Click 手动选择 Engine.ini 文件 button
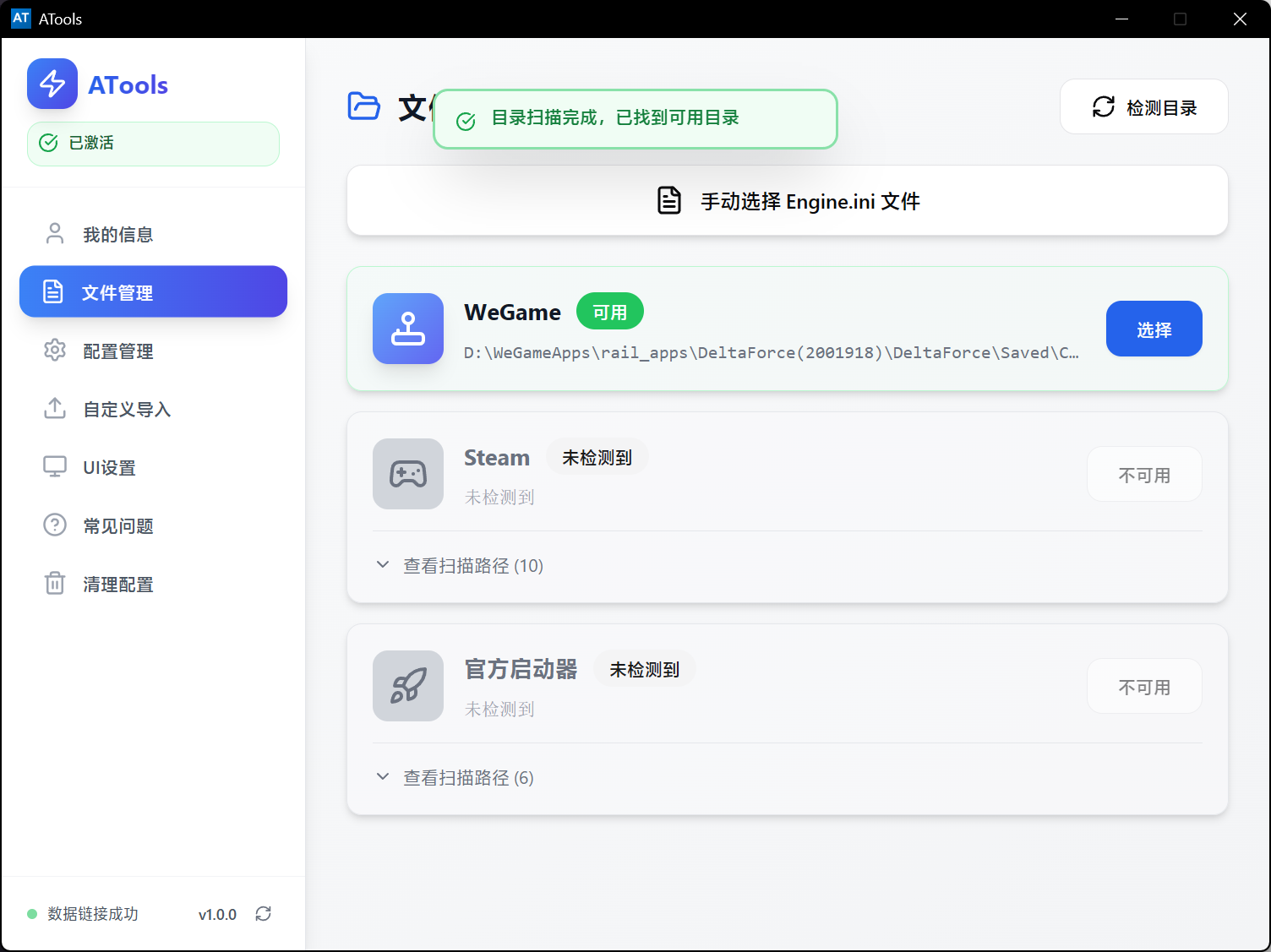The height and width of the screenshot is (952, 1271). pyautogui.click(x=787, y=201)
